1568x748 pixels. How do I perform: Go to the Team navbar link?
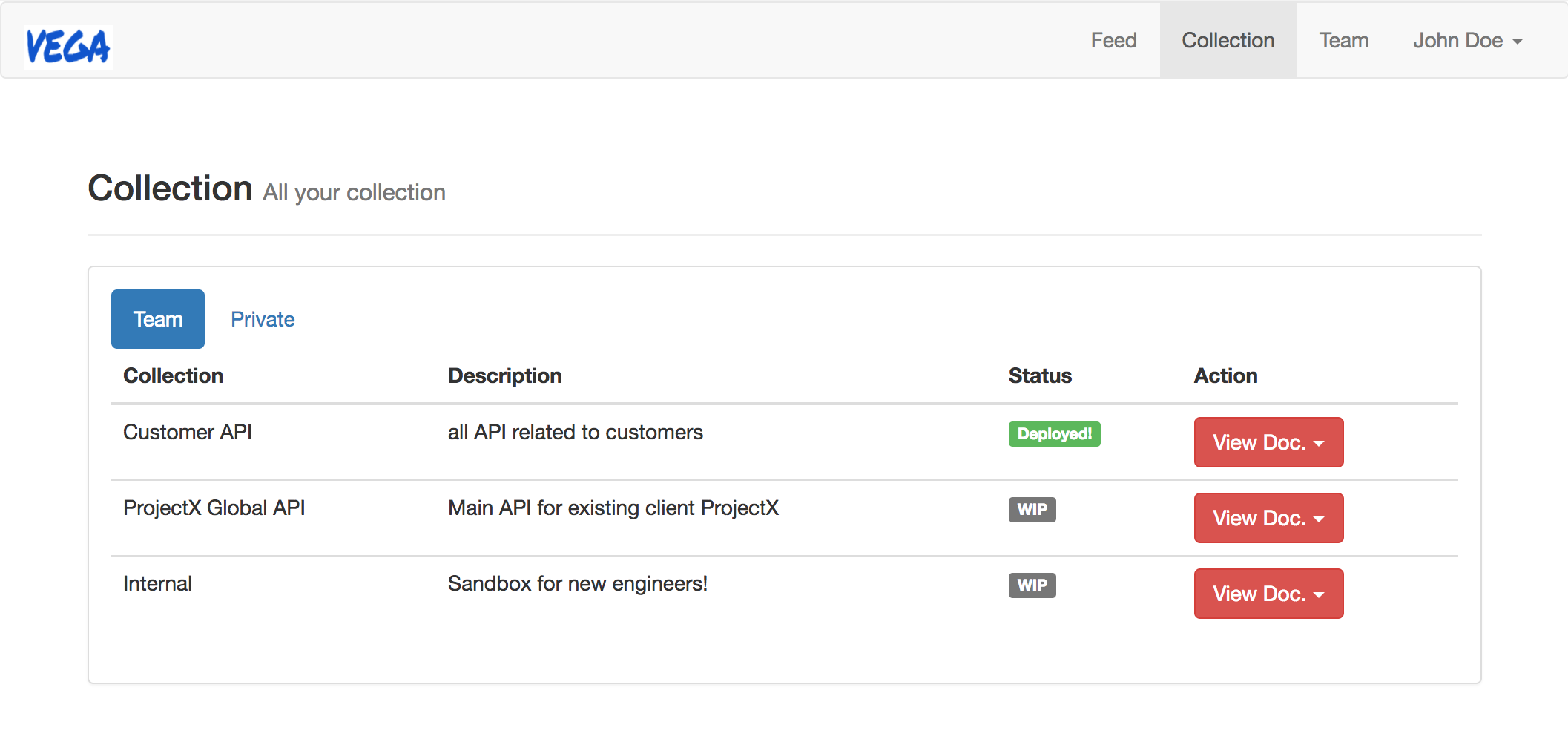pyautogui.click(x=1343, y=41)
